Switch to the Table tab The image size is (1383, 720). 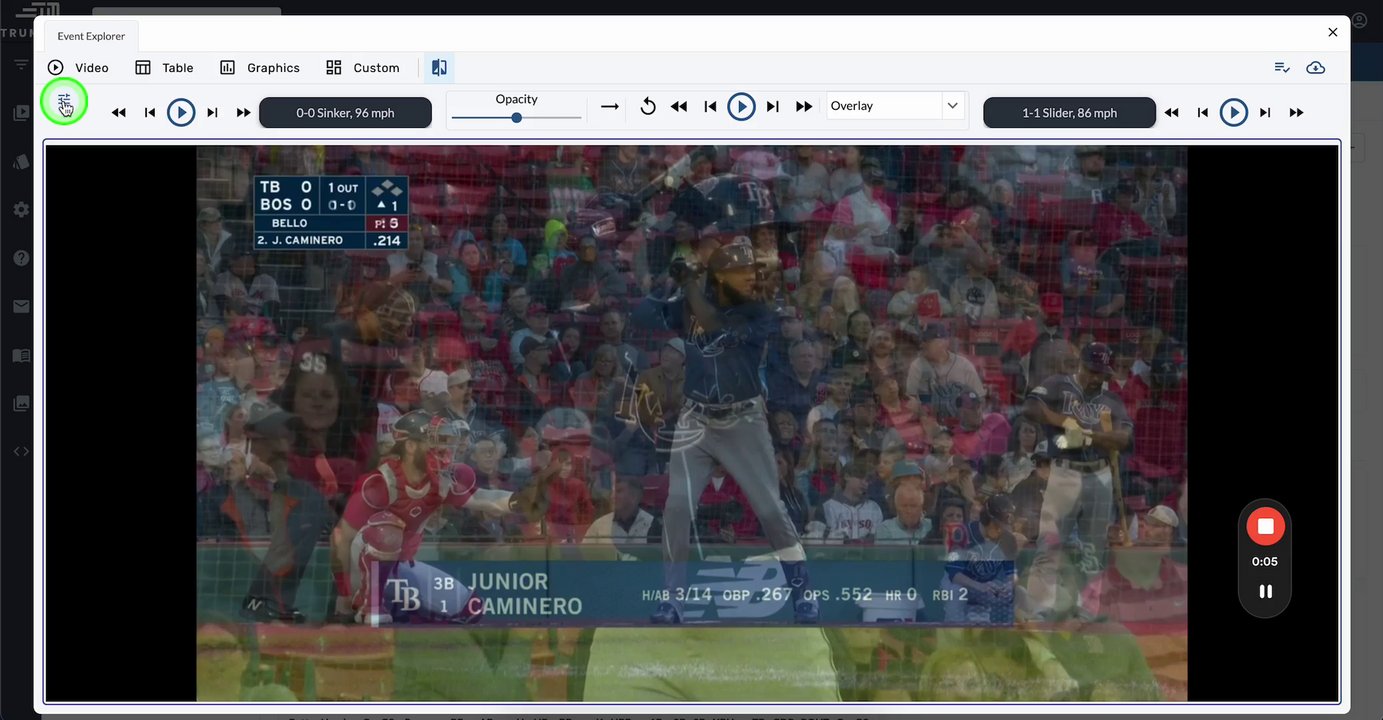coord(165,68)
